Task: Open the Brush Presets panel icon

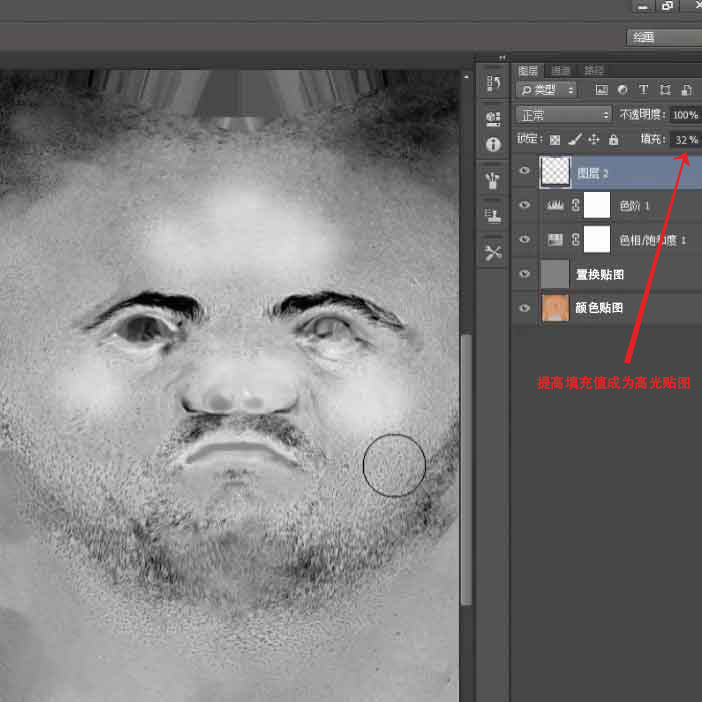Action: pos(492,181)
